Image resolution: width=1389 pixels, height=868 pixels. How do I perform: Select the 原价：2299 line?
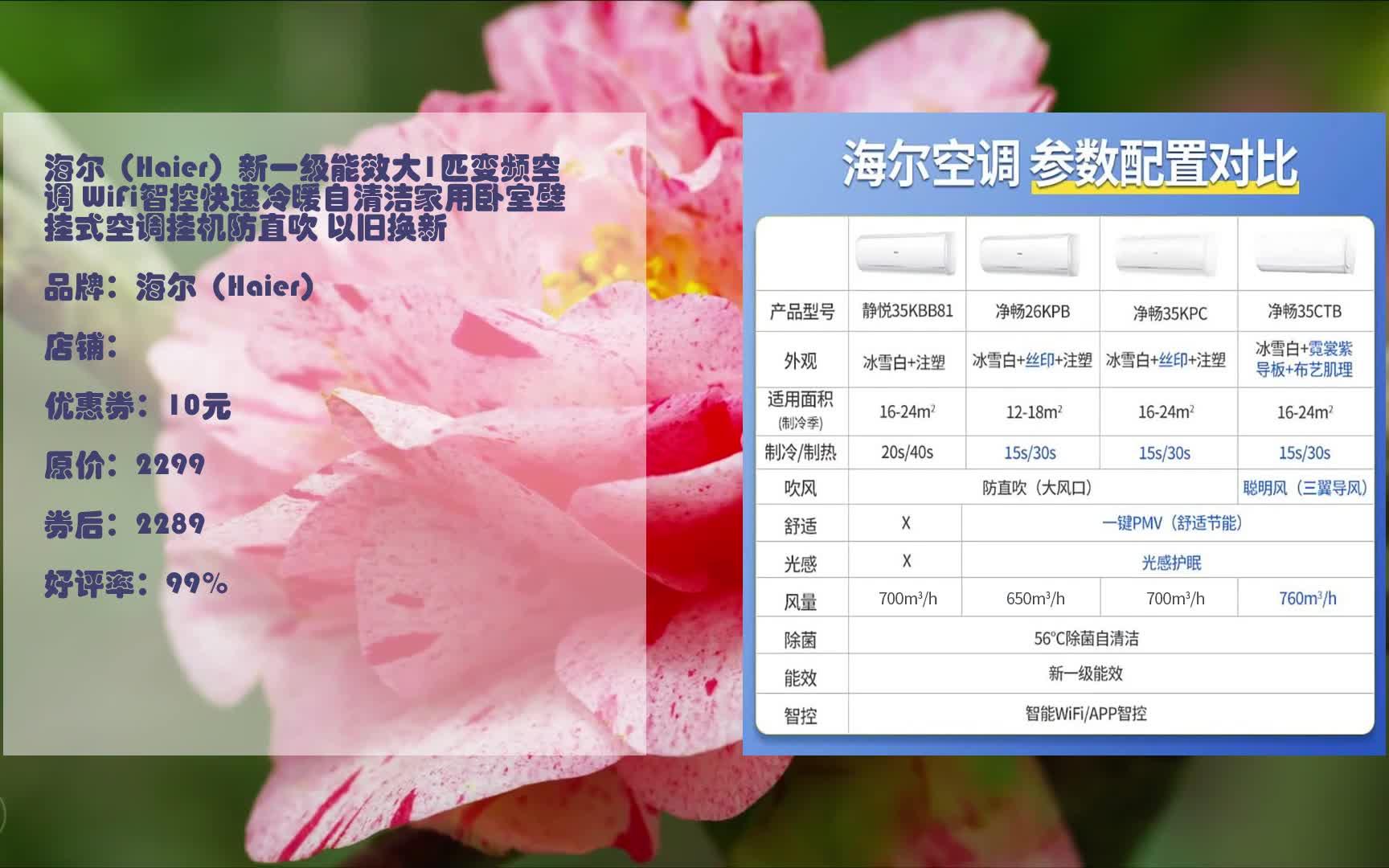[125, 465]
